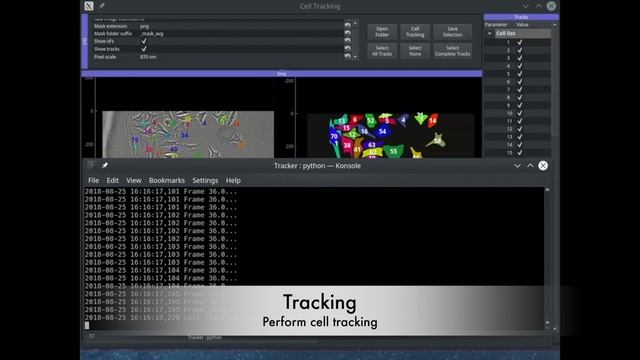The height and width of the screenshot is (360, 640).
Task: Click the Konsole title bar up chevron
Action: (x=530, y=166)
